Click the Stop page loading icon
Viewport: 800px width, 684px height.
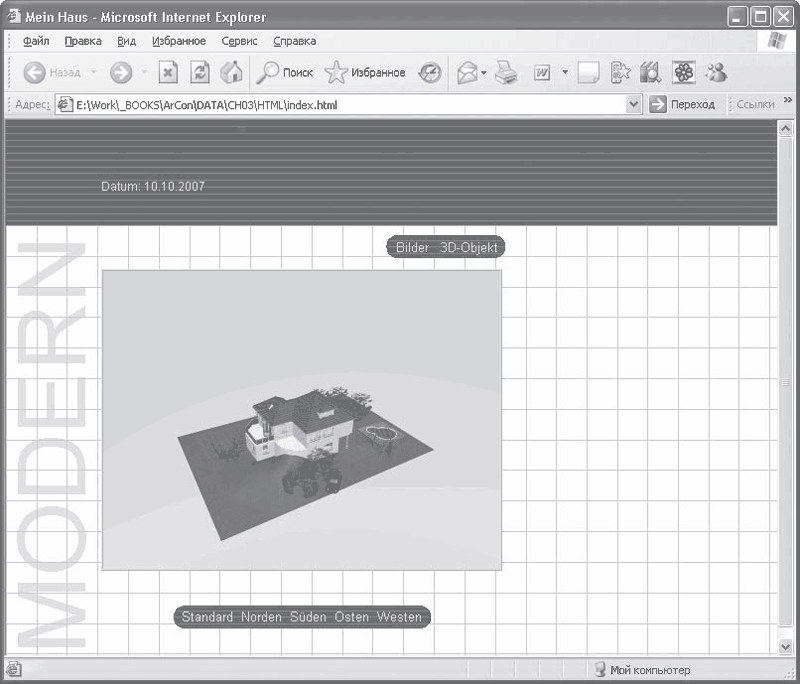(168, 72)
